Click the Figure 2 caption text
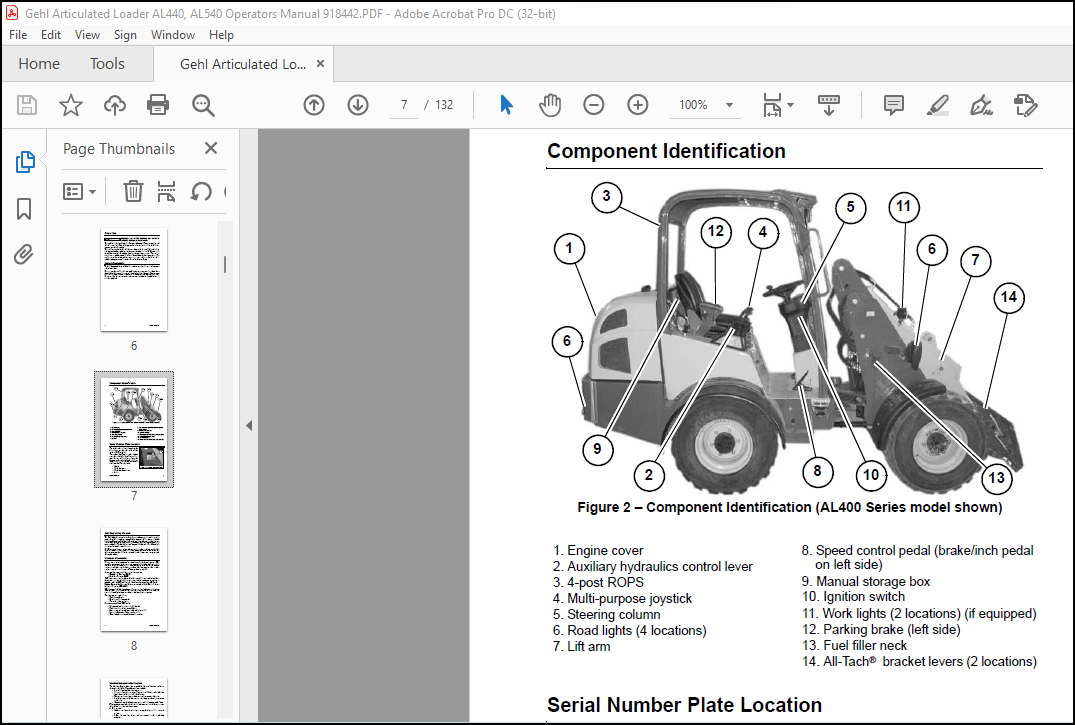 (x=790, y=507)
